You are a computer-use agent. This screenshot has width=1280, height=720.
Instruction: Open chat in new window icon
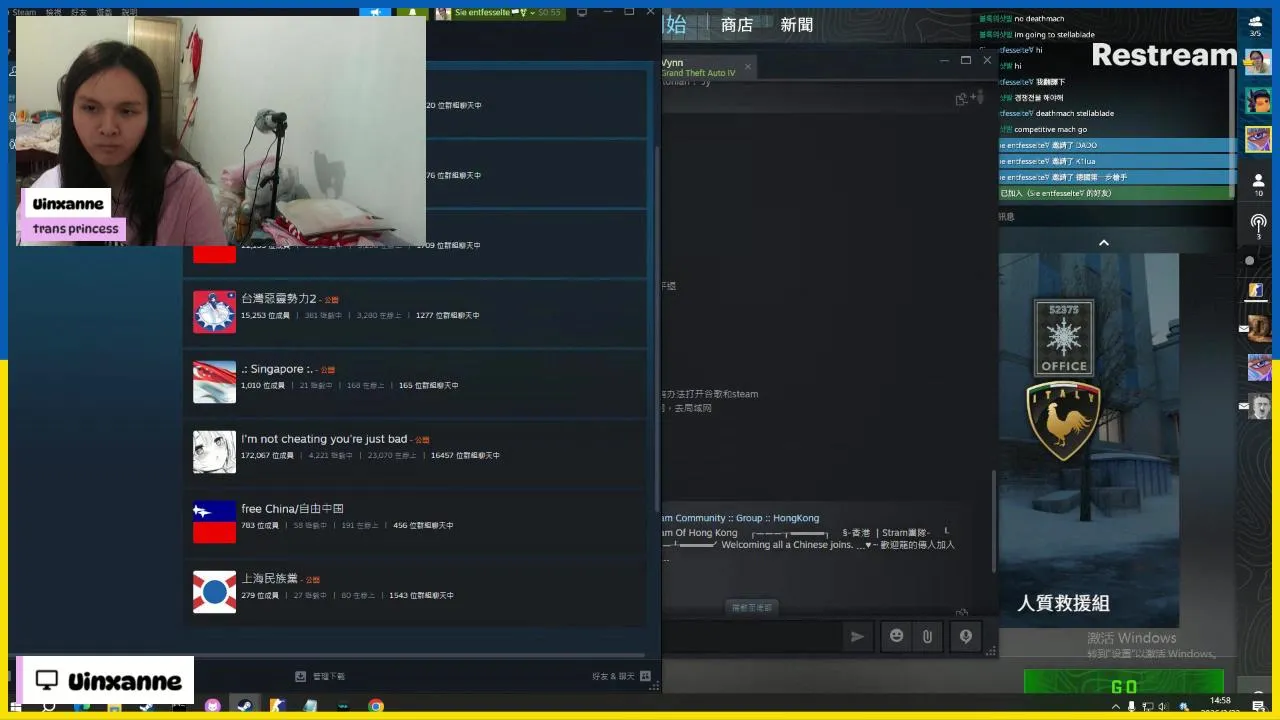pyautogui.click(x=961, y=98)
